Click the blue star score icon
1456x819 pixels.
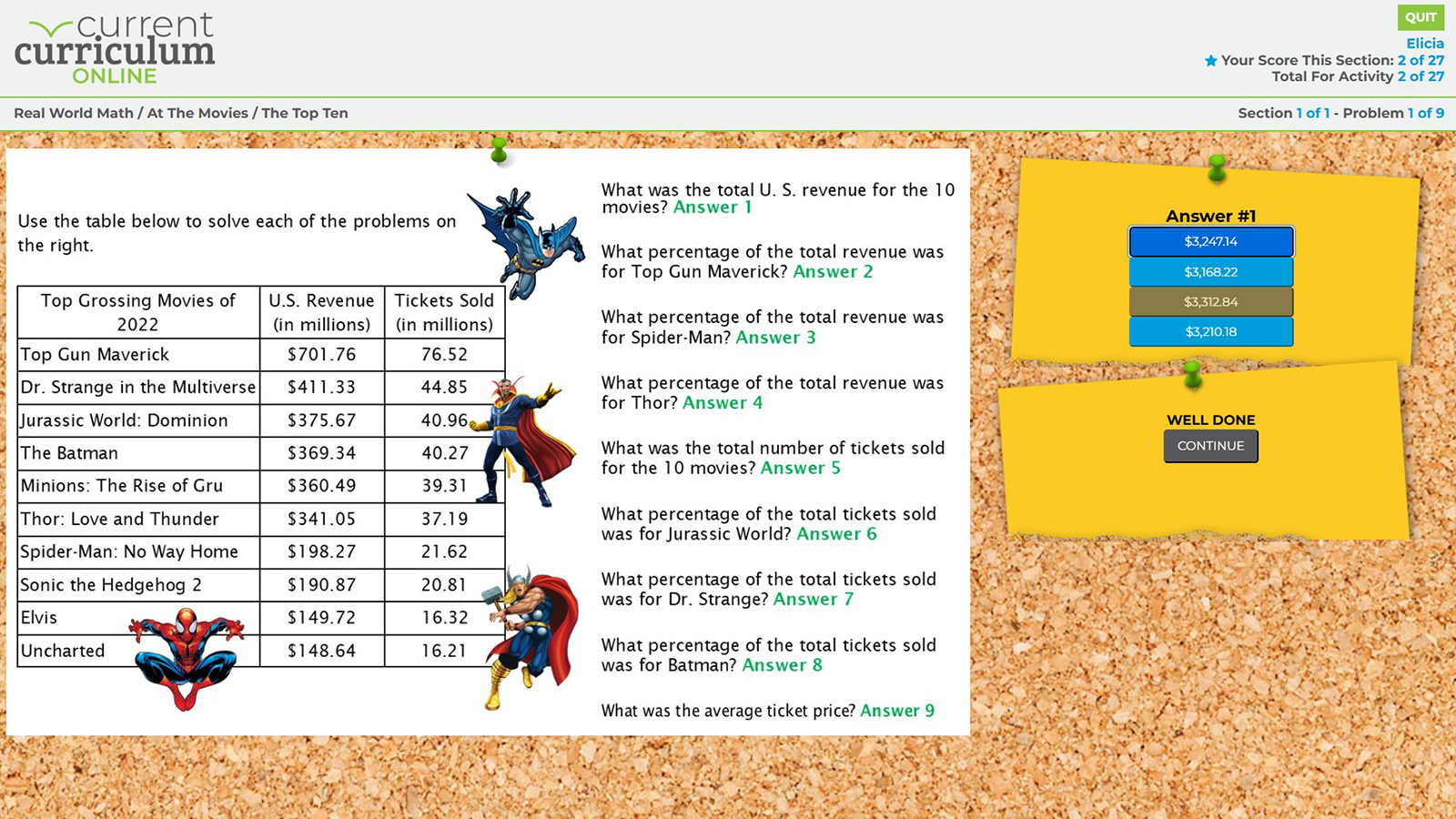(1210, 61)
